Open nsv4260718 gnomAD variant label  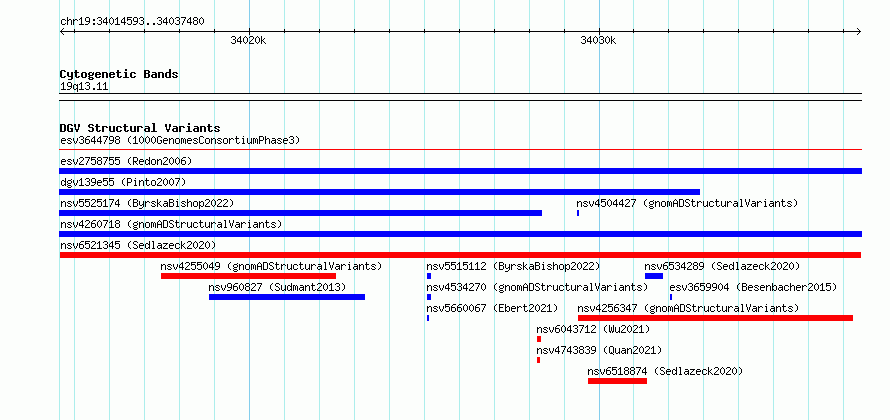pyautogui.click(x=171, y=224)
